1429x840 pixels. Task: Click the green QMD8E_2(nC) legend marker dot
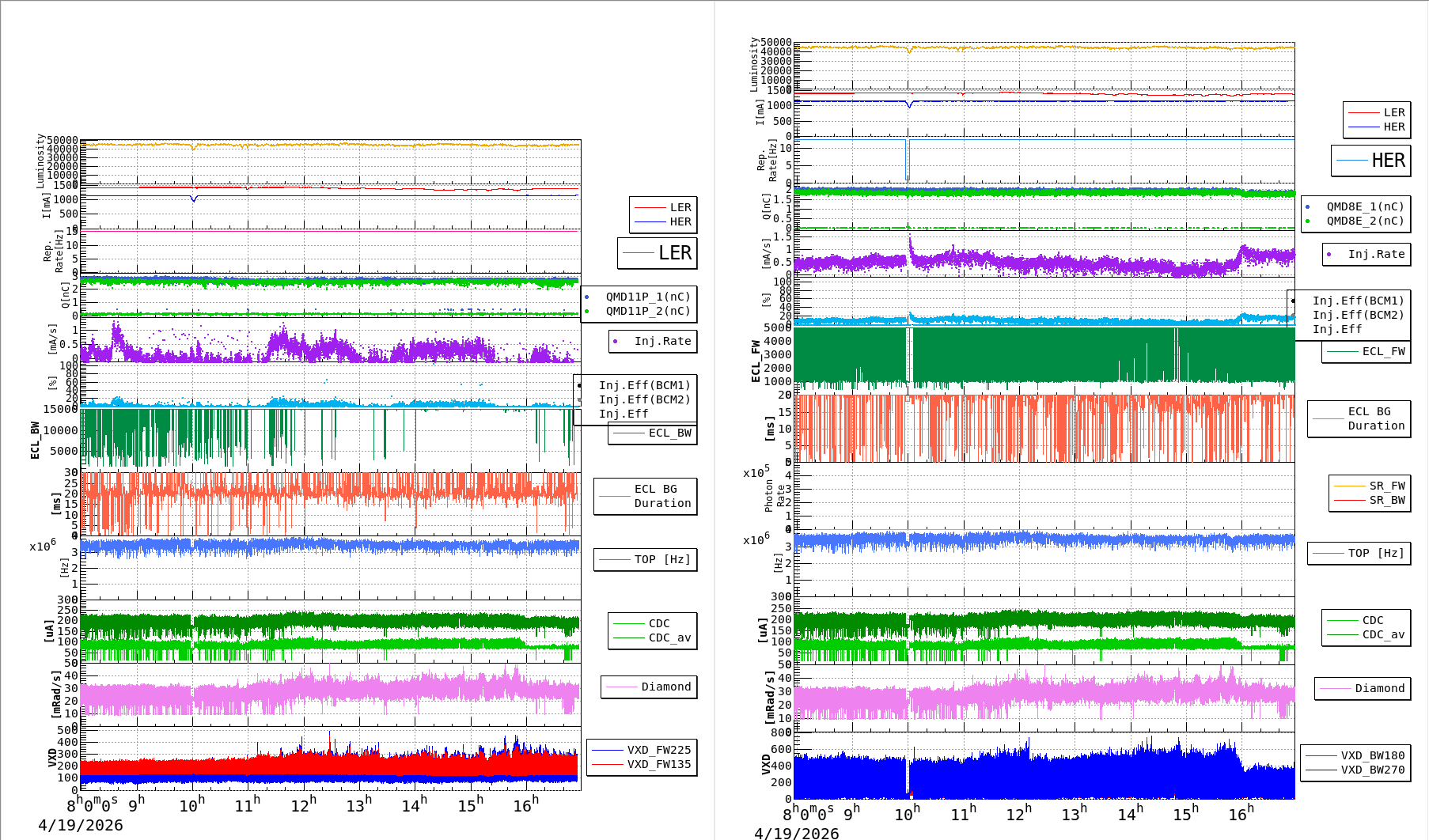1308,221
